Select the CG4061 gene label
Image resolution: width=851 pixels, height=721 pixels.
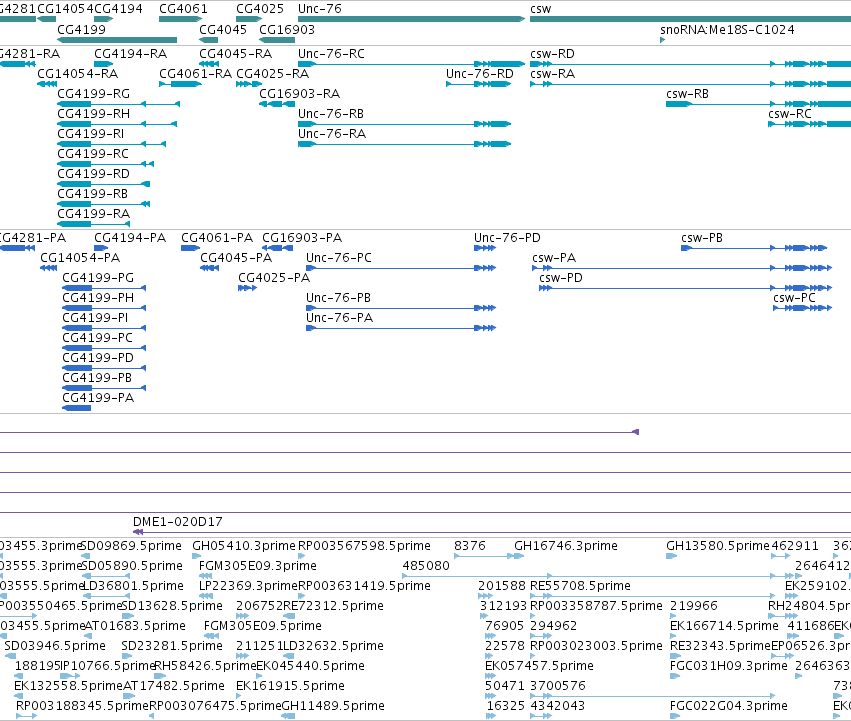point(183,9)
